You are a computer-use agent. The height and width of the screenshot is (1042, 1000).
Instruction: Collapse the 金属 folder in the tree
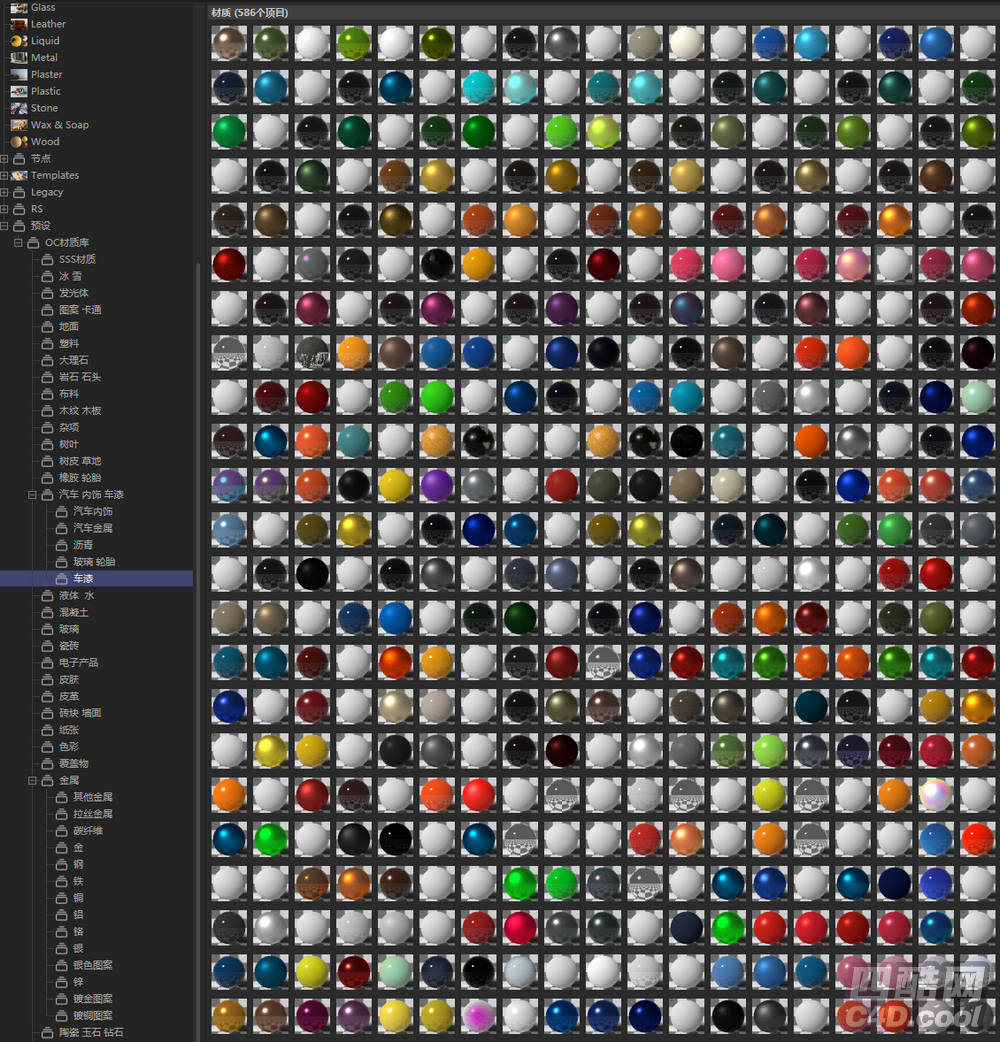click(x=33, y=780)
